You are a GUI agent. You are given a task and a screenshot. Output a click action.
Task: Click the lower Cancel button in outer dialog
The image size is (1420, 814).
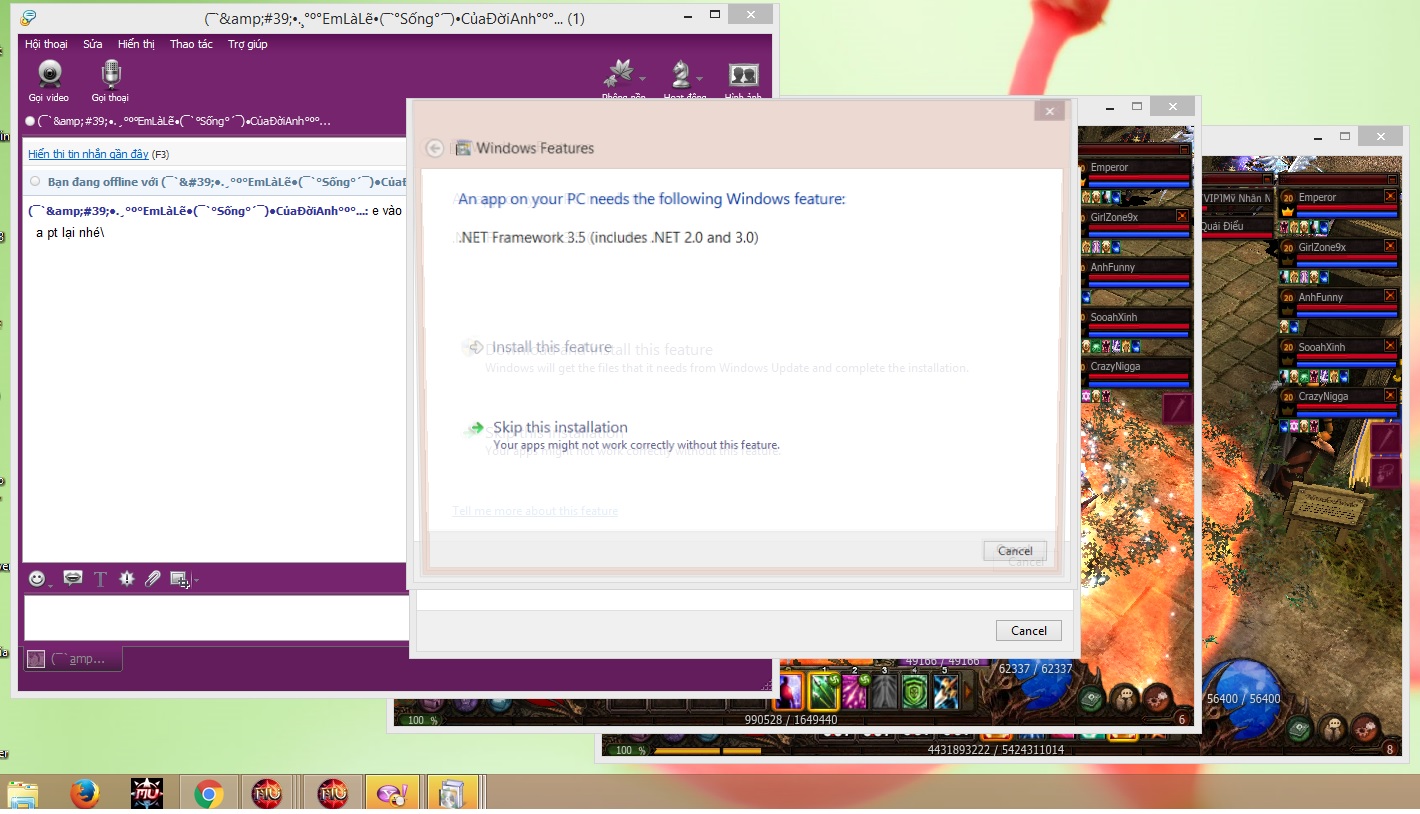1028,631
